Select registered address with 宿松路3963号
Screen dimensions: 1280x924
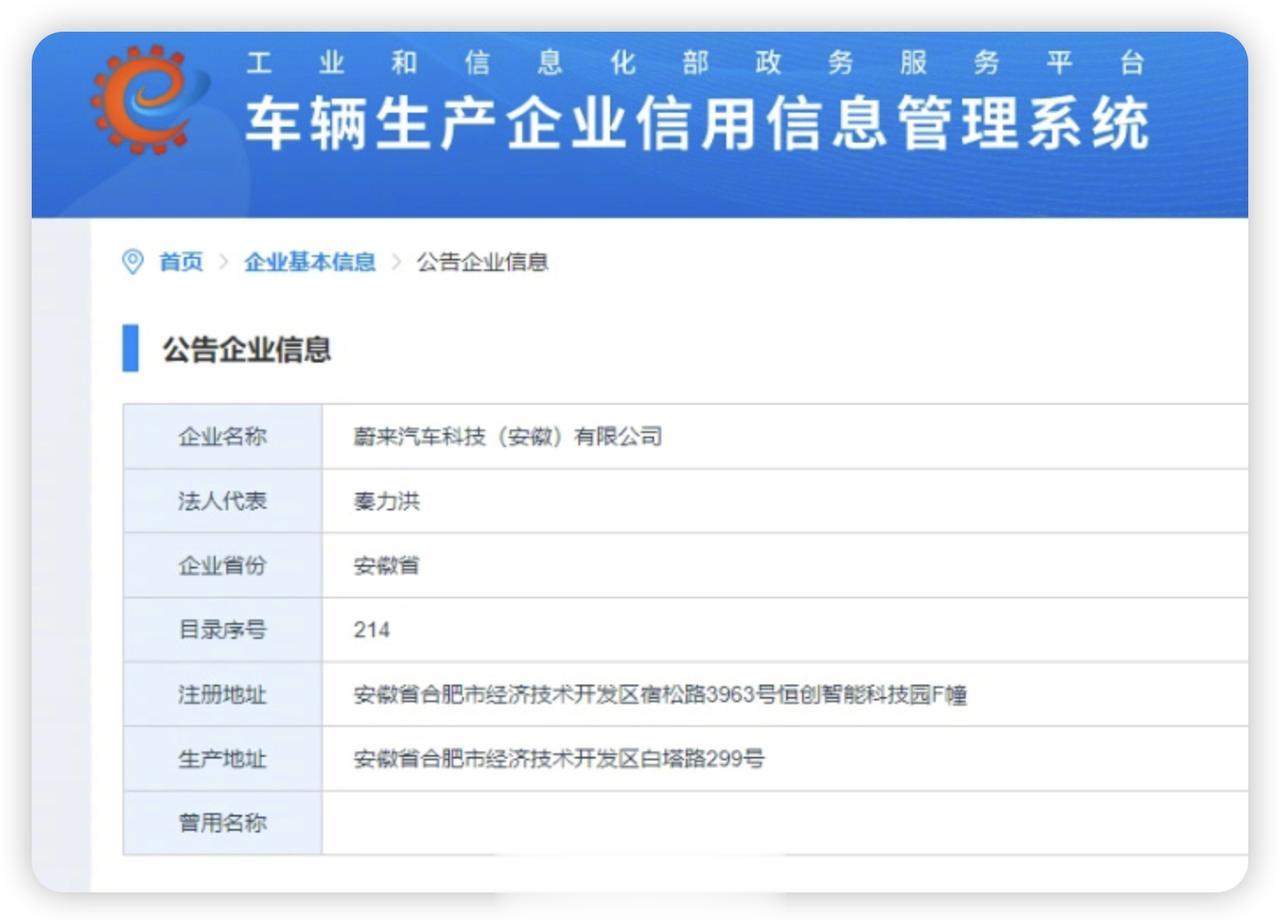[660, 694]
